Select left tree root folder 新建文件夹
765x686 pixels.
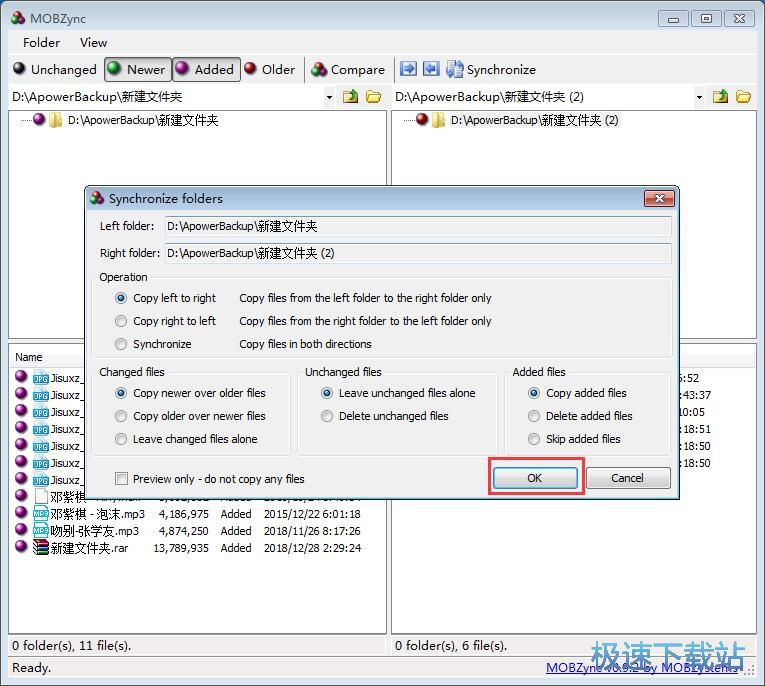[142, 120]
